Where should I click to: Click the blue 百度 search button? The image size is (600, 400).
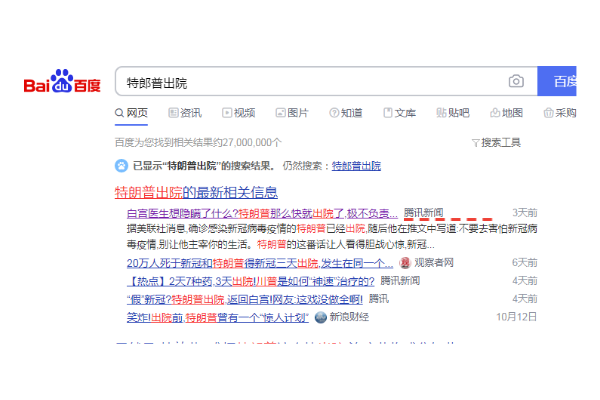point(557,81)
